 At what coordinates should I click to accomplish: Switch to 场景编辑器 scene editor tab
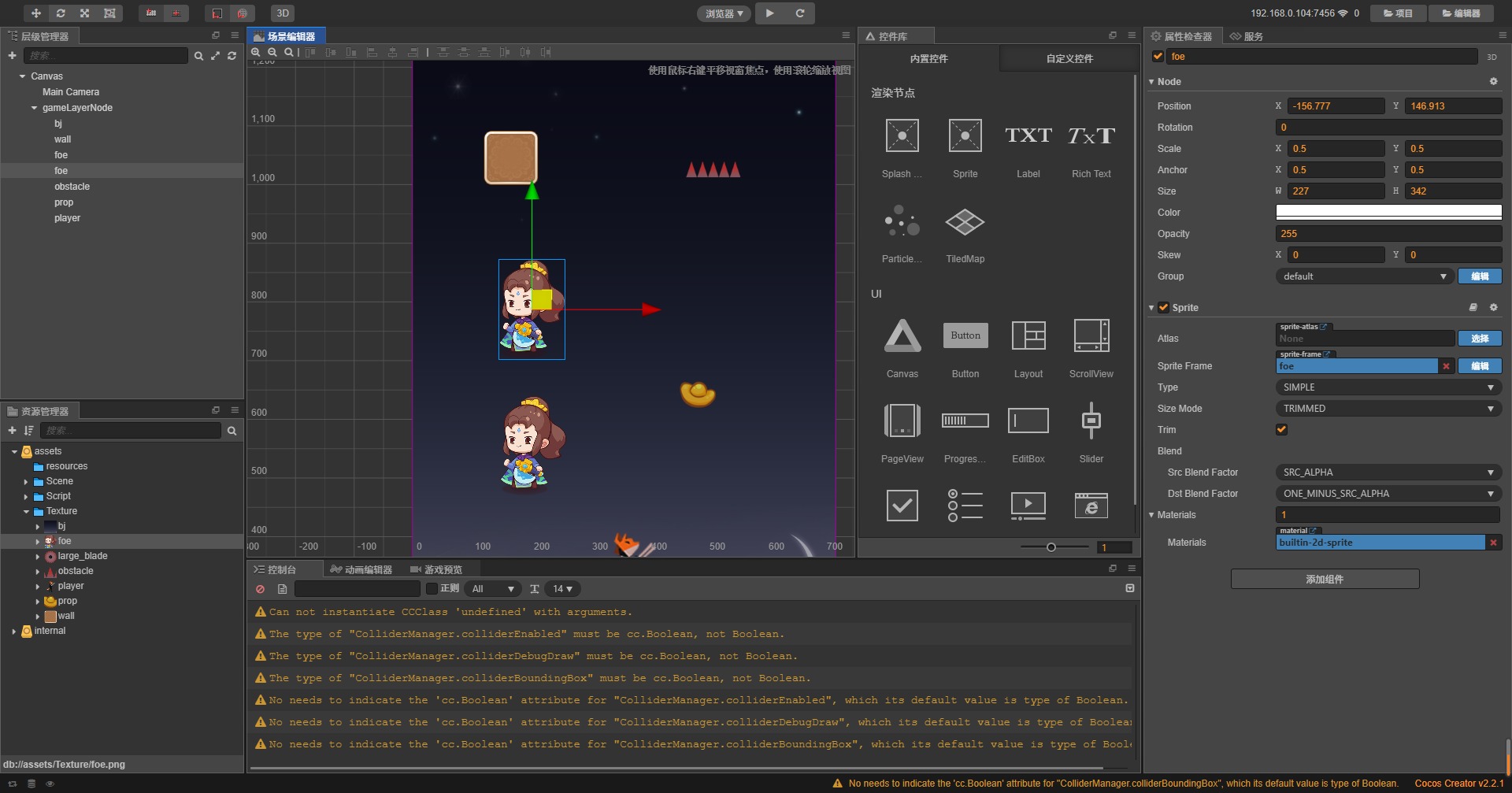tap(285, 36)
